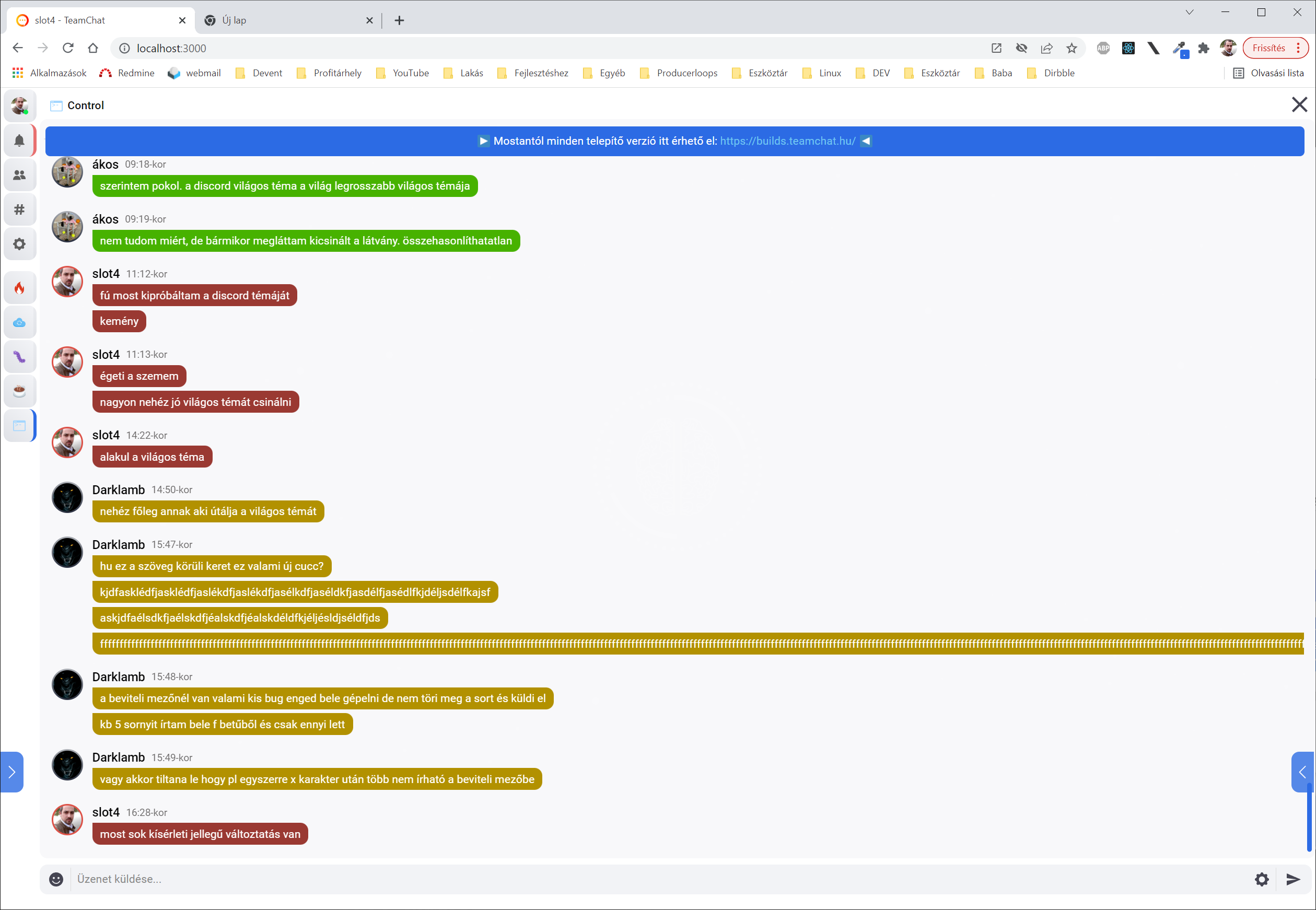Viewport: 1316px width, 910px height.
Task: Select the flame workspace icon
Action: click(x=19, y=288)
